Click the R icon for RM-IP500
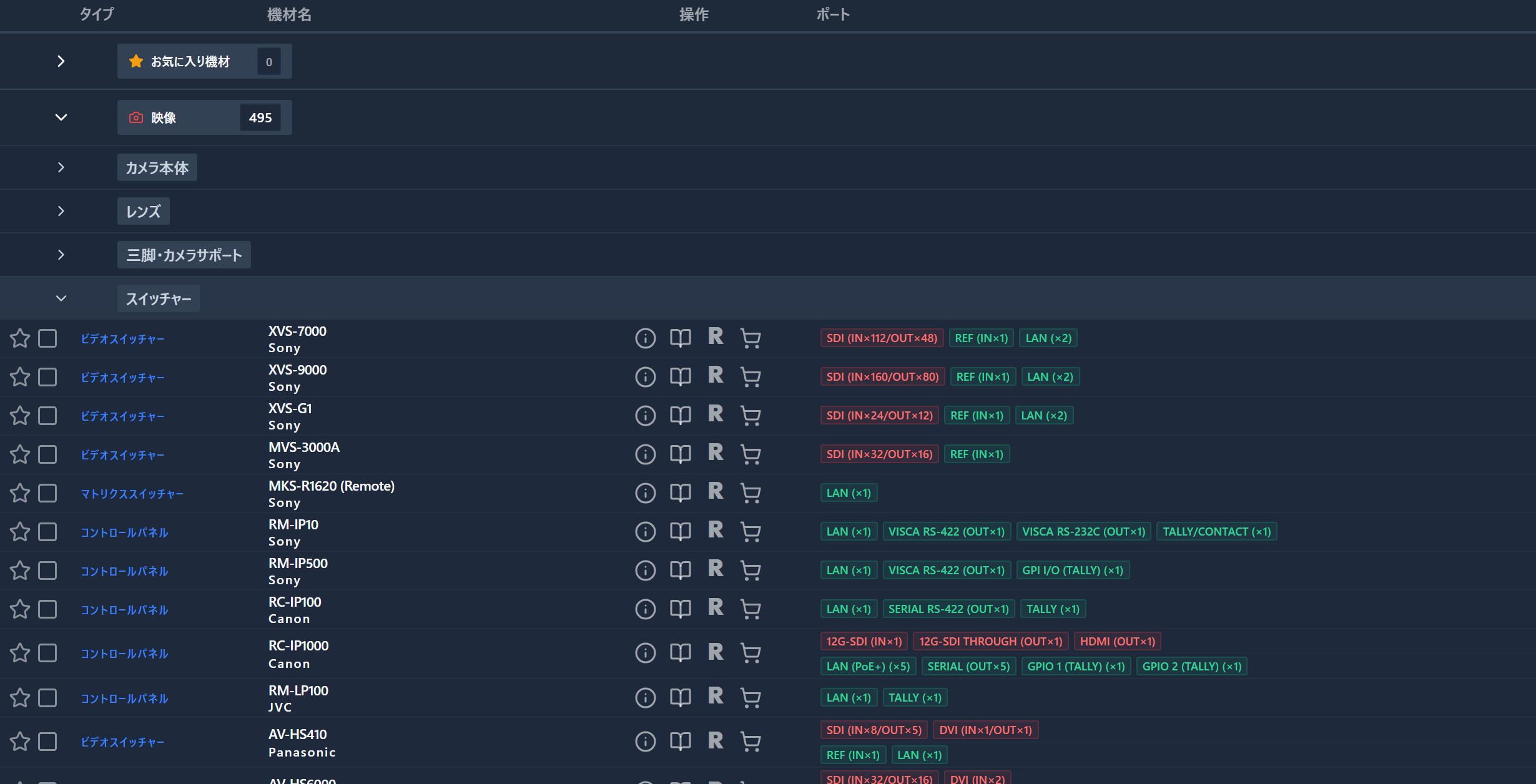This screenshot has width=1536, height=784. (x=716, y=568)
